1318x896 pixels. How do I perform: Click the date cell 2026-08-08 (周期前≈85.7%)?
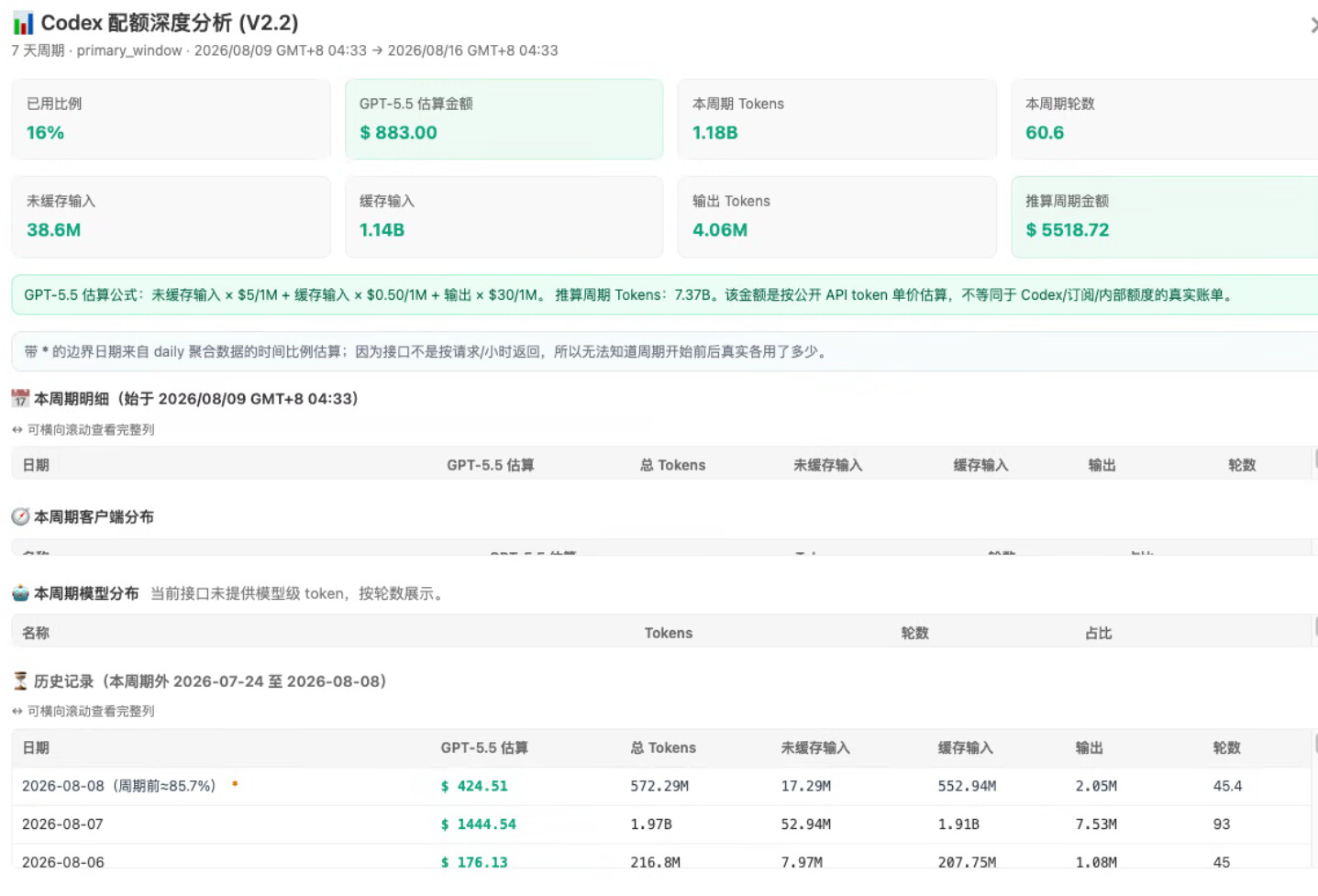pos(119,786)
